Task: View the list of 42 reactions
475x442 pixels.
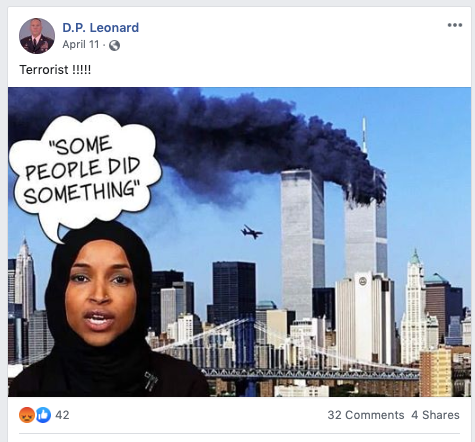Action: (62, 415)
